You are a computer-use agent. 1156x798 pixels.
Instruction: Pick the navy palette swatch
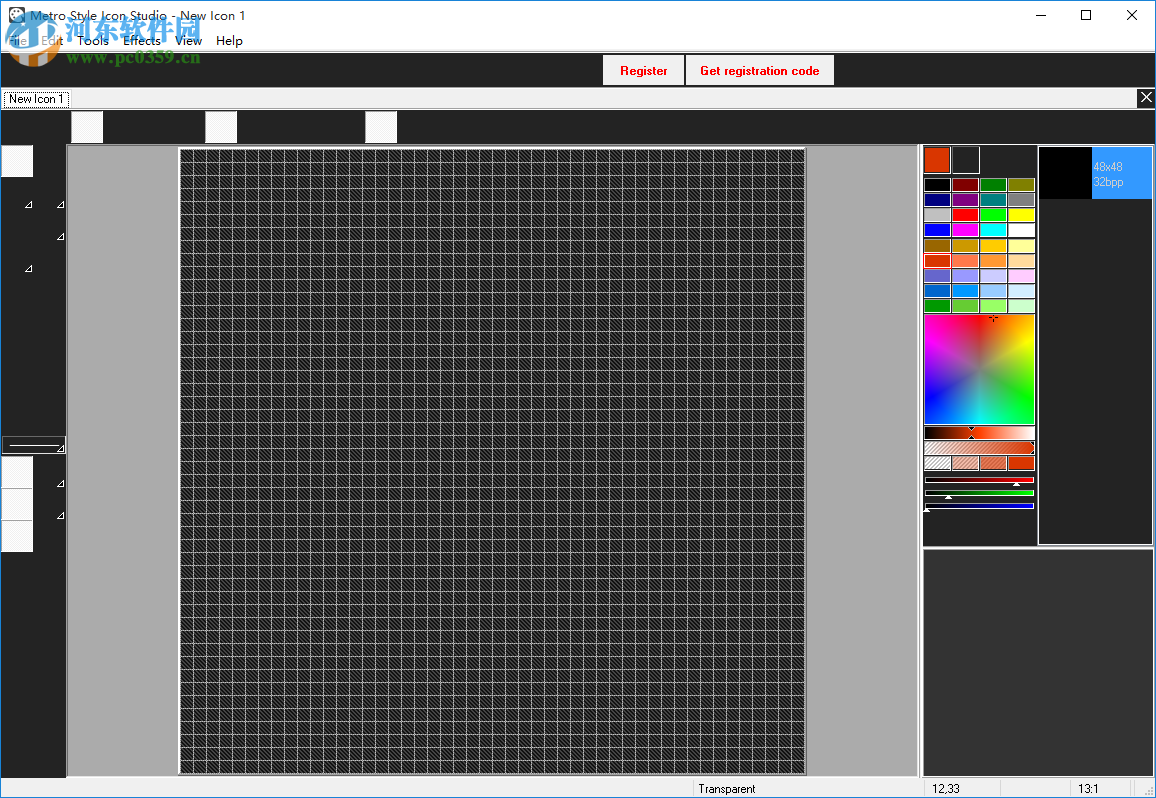click(937, 200)
